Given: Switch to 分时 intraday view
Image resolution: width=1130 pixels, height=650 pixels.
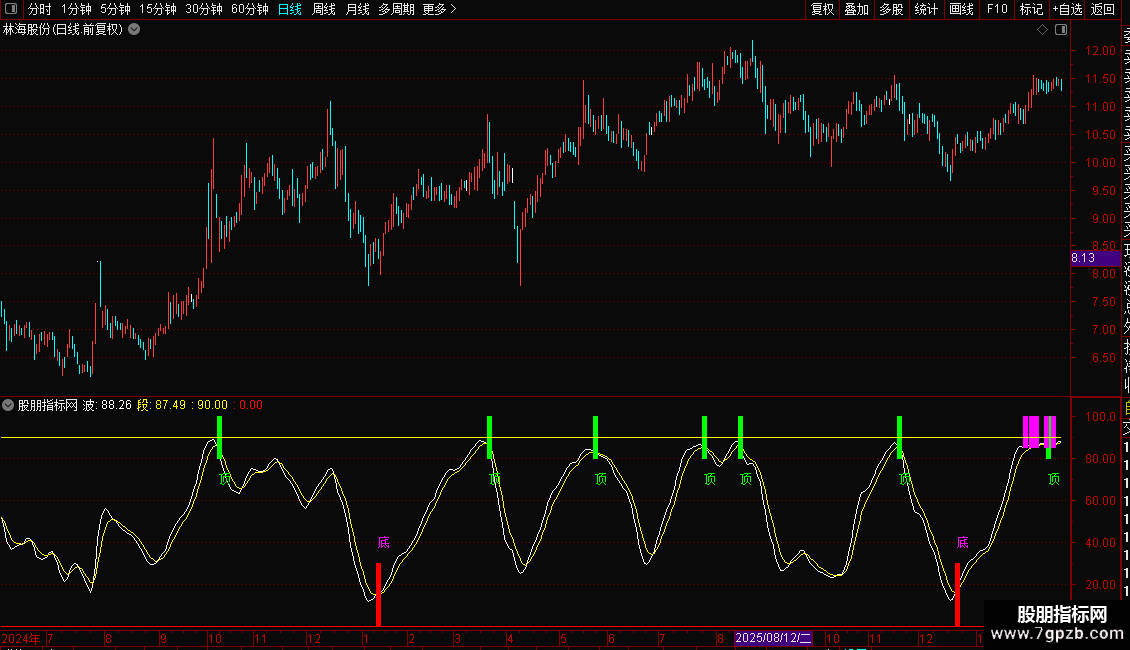Looking at the screenshot, I should point(39,9).
